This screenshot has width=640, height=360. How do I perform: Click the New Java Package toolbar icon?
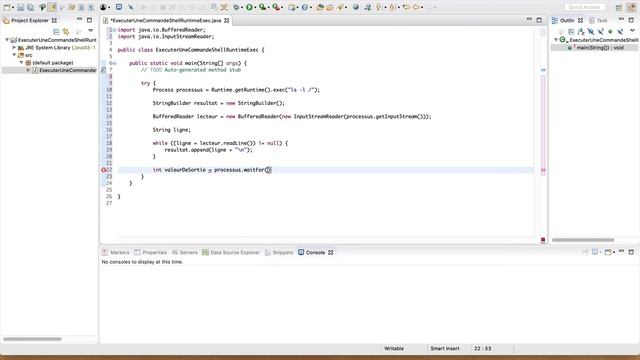tap(292, 7)
